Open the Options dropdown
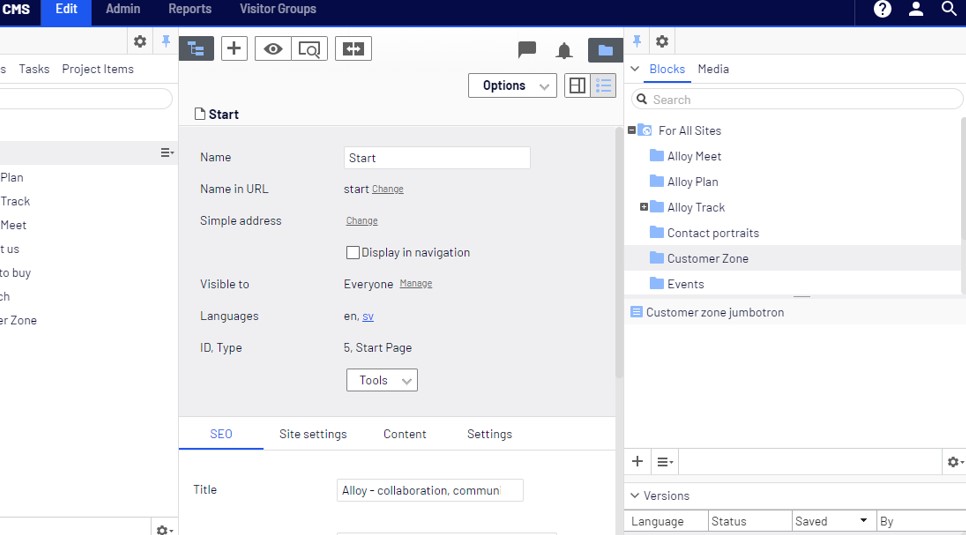 [513, 86]
